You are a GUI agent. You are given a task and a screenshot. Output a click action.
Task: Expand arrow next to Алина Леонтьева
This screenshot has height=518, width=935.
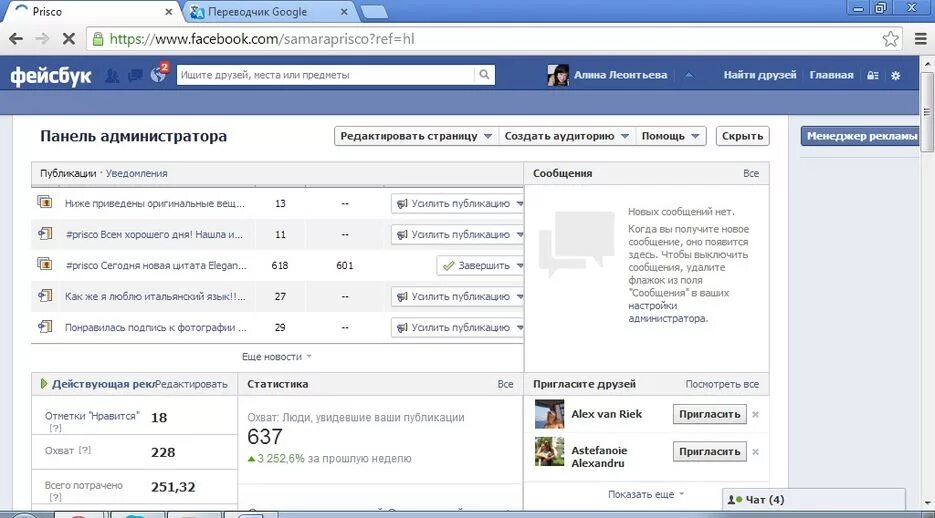(x=689, y=75)
